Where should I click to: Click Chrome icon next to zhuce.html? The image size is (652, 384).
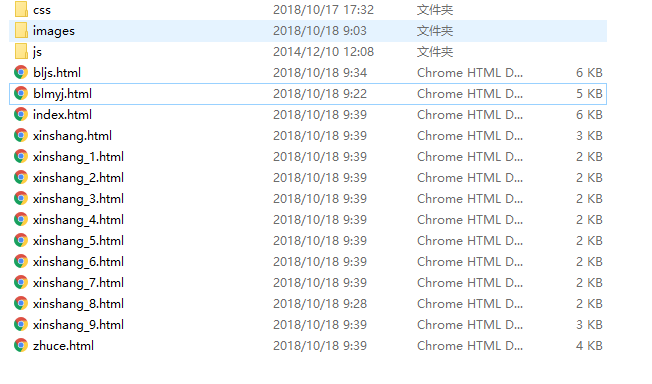tap(21, 345)
